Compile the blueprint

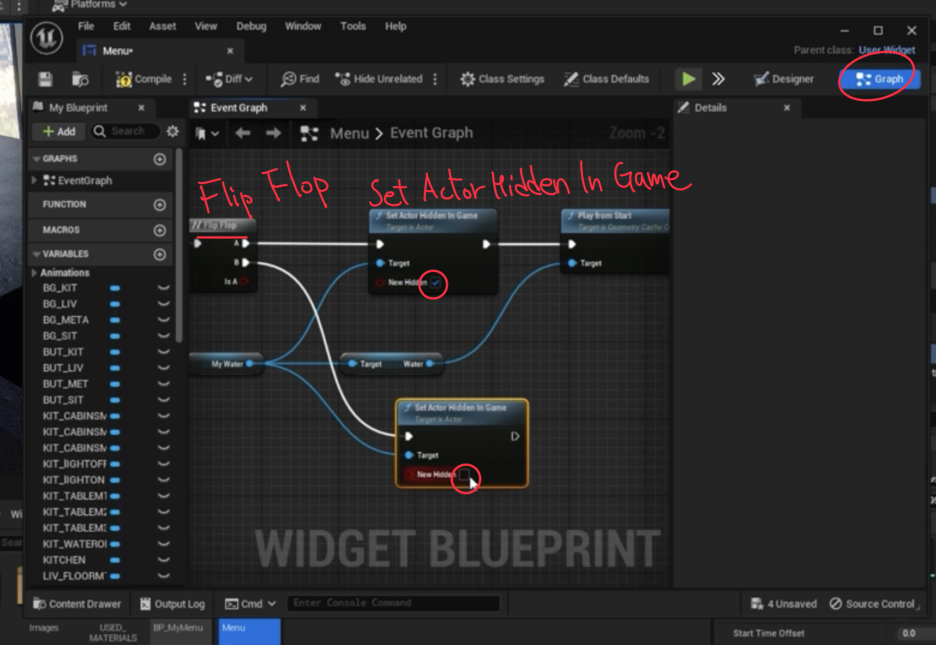[x=143, y=79]
